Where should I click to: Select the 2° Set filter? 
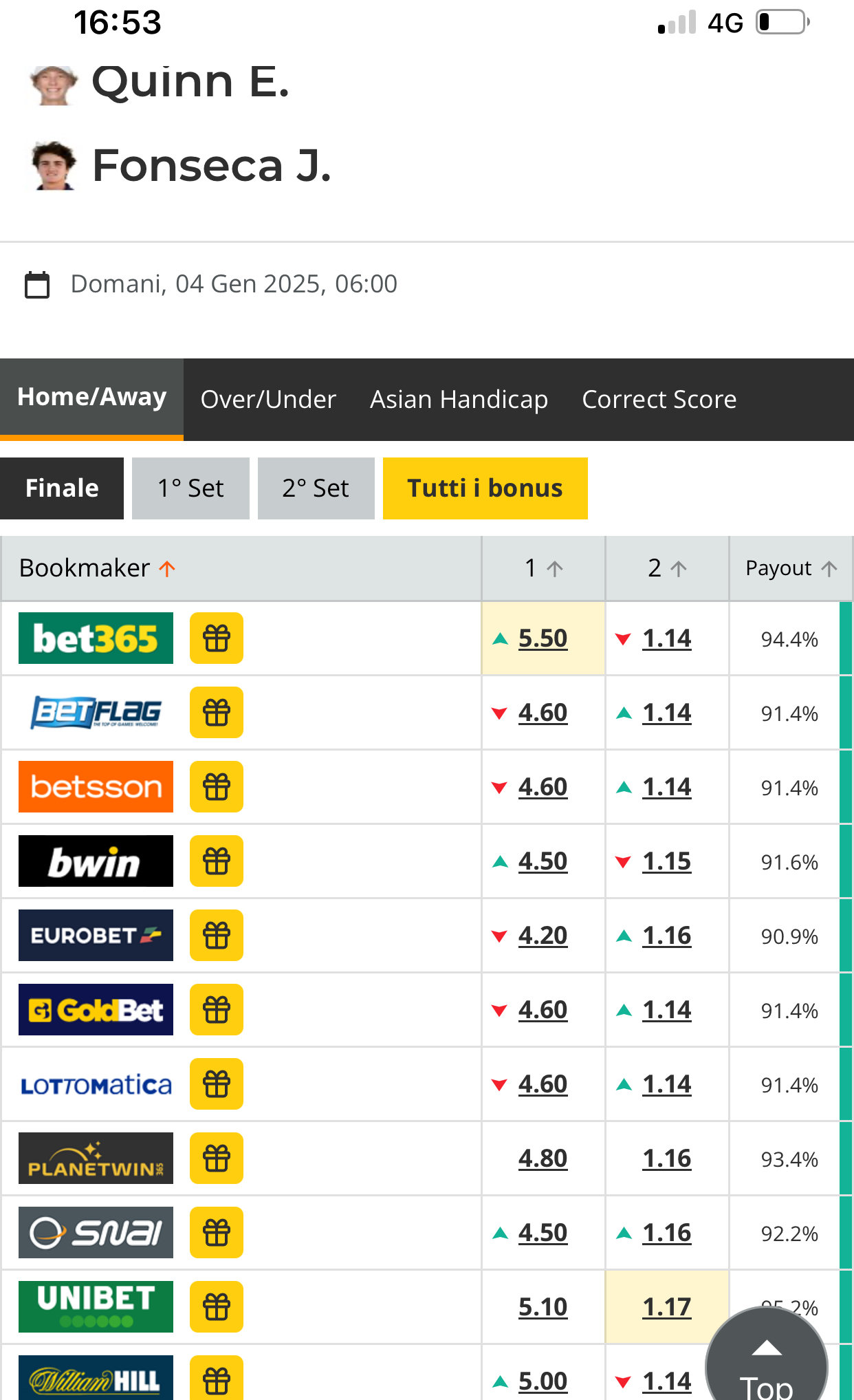coord(316,488)
